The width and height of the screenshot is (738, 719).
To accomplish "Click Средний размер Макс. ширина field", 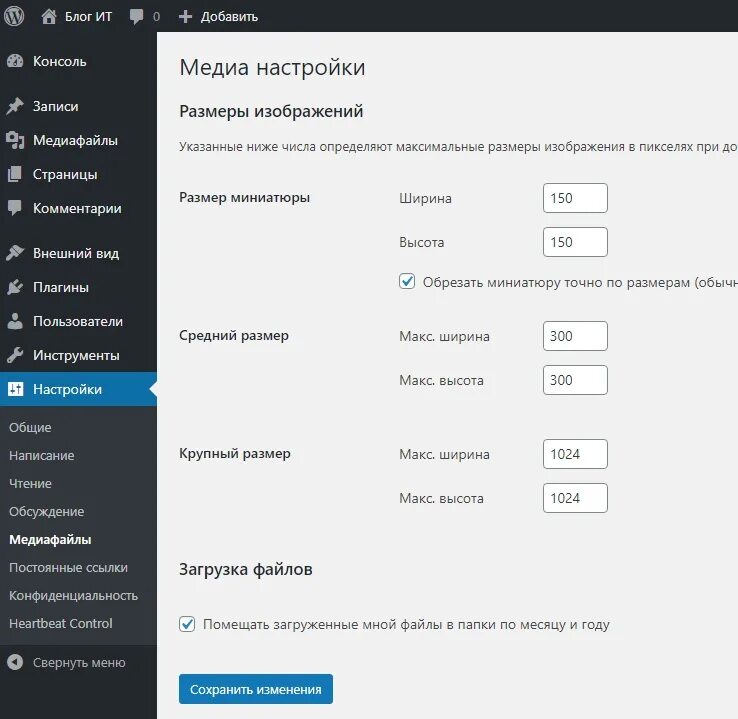I will (x=575, y=336).
